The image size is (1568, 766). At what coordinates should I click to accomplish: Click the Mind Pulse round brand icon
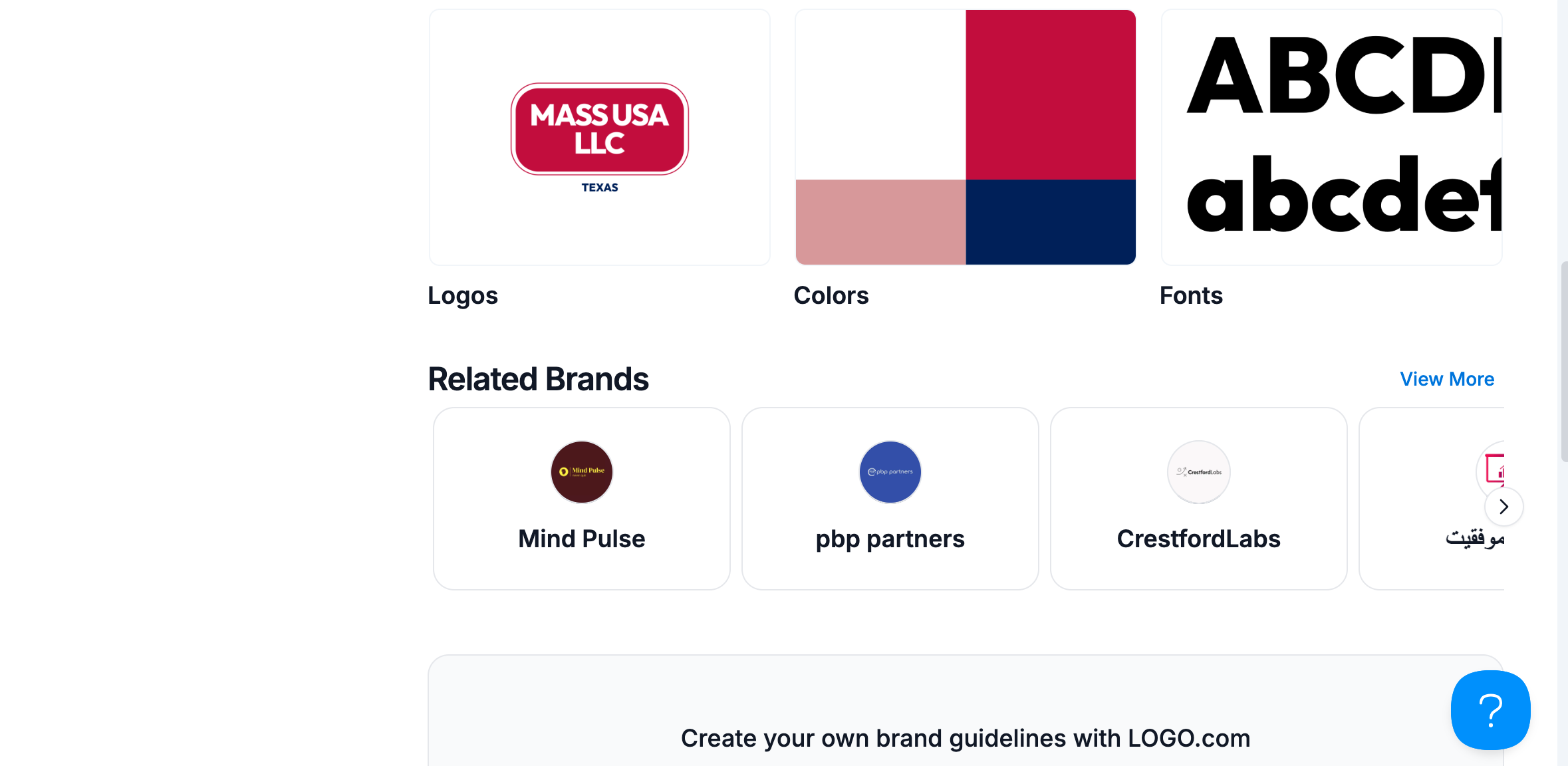[x=581, y=472]
